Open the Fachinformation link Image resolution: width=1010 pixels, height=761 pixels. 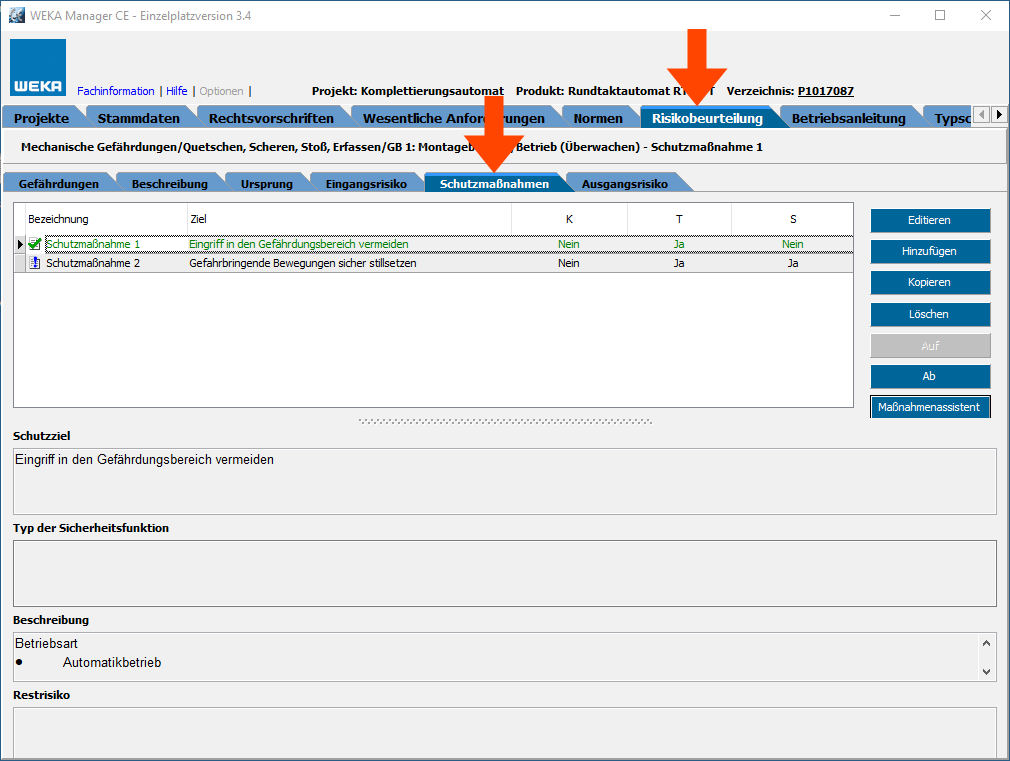[115, 91]
